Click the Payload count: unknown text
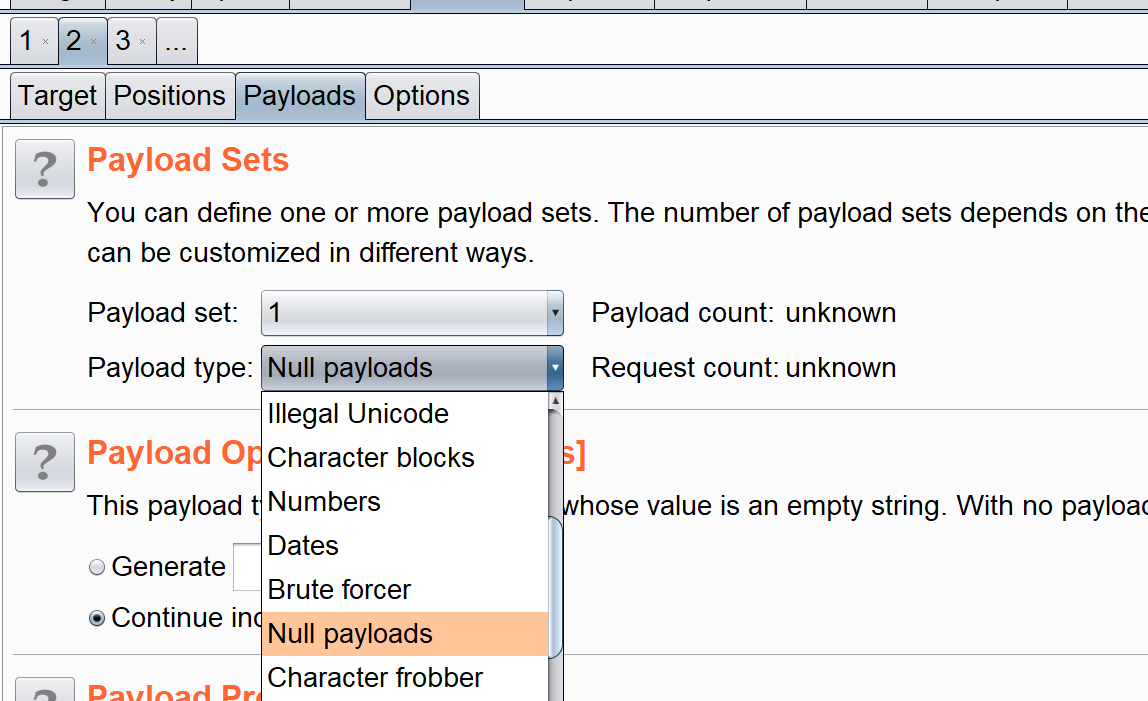The image size is (1148, 701). coord(744,313)
